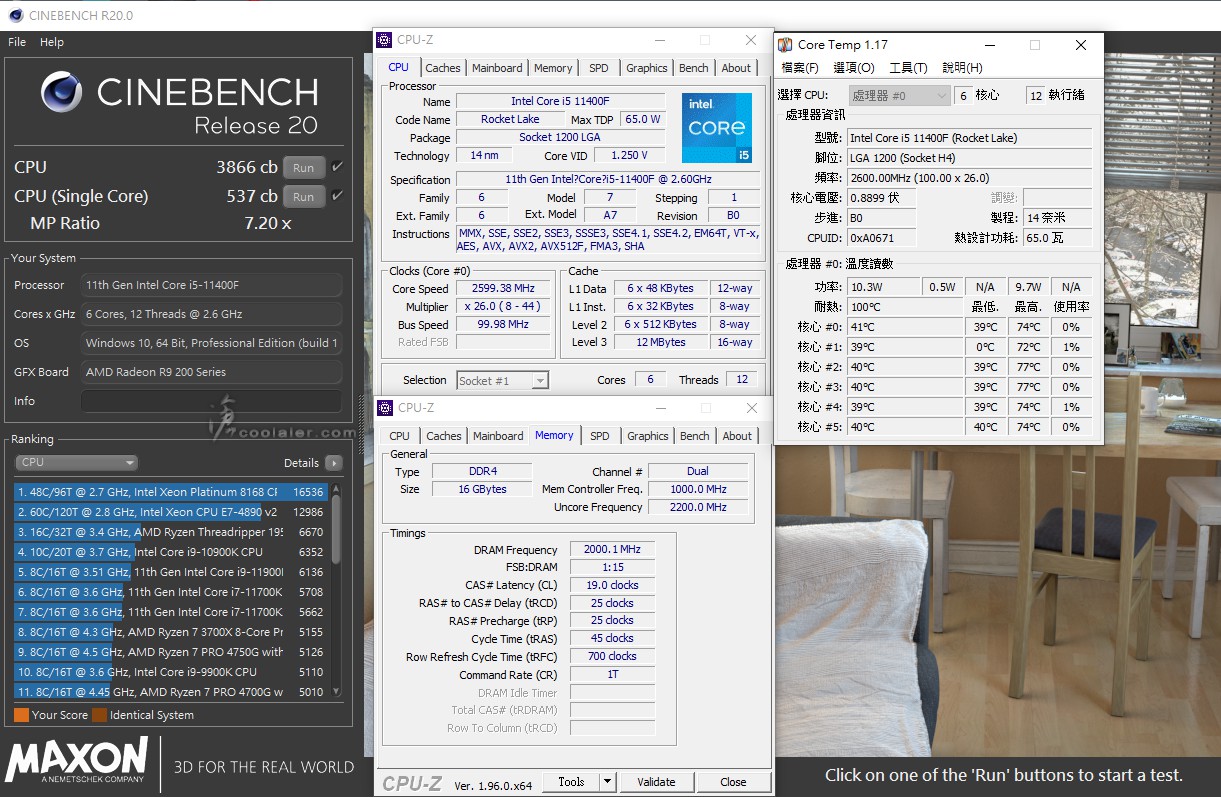Click the CPU-Z Validate button

point(656,782)
